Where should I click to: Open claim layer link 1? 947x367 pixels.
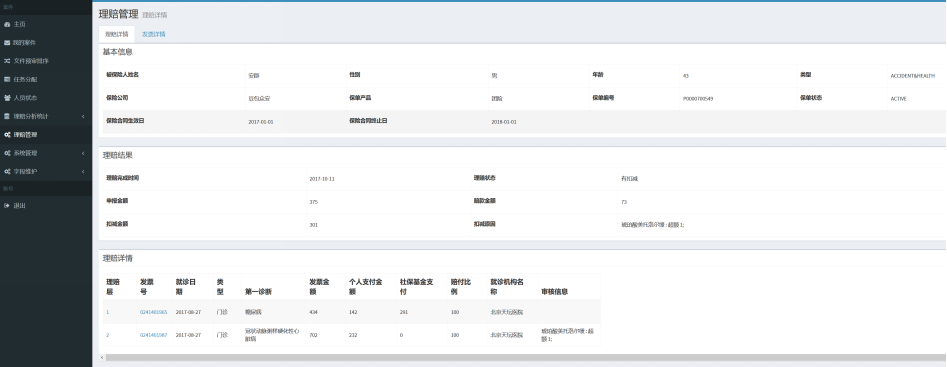click(108, 312)
